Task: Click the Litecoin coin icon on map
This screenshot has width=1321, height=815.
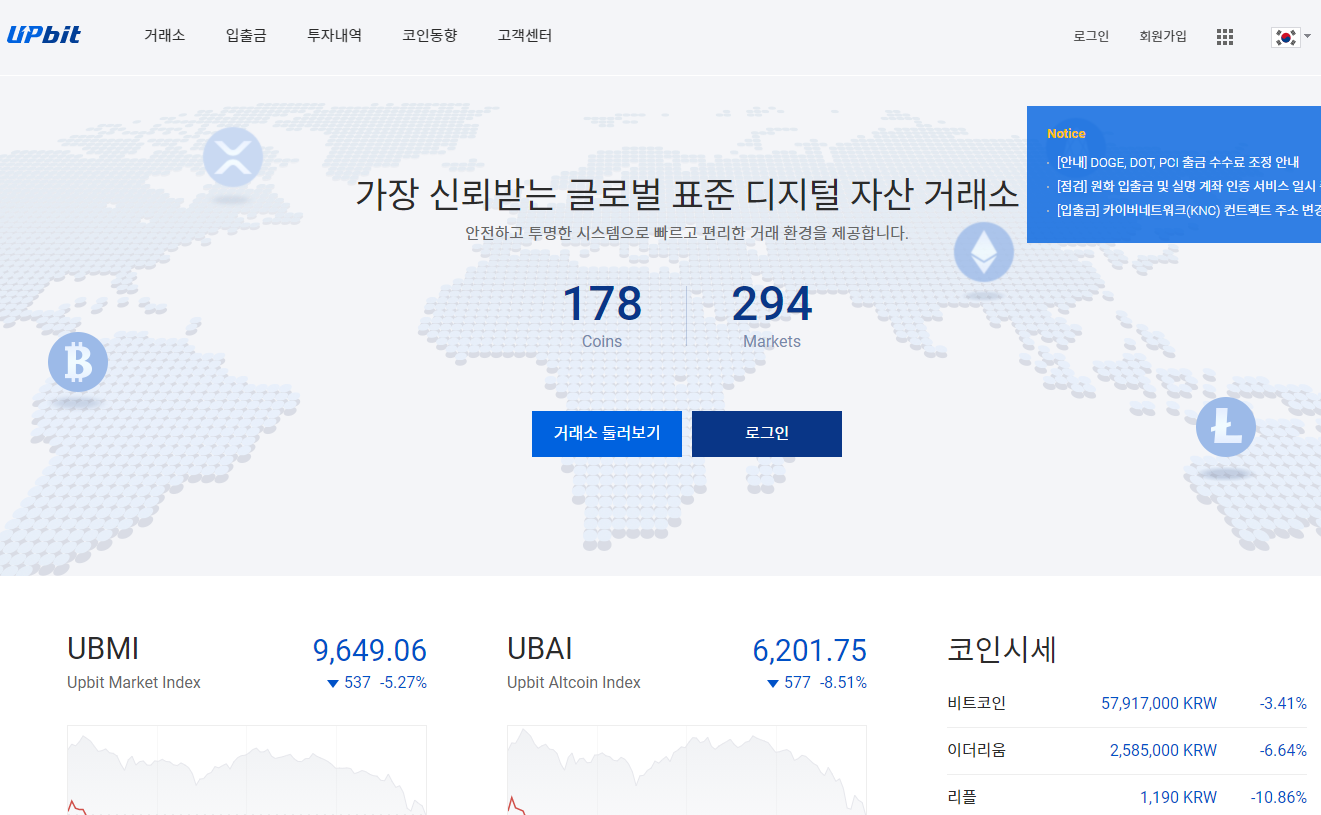Action: tap(1226, 427)
